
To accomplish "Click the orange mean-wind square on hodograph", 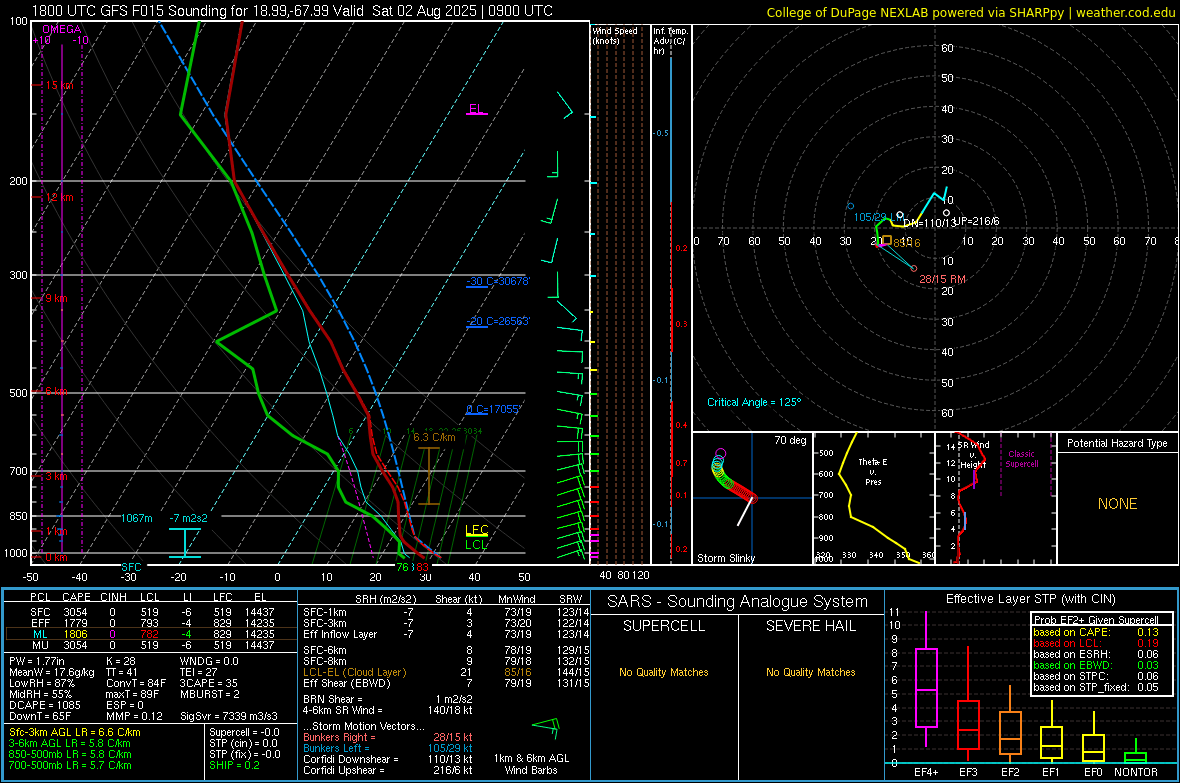I will (887, 241).
